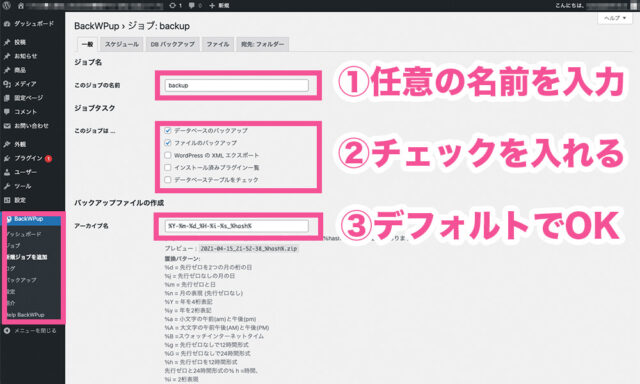The height and width of the screenshot is (384, 640).
Task: Click the 商品 pin icon
Action: coord(7,70)
